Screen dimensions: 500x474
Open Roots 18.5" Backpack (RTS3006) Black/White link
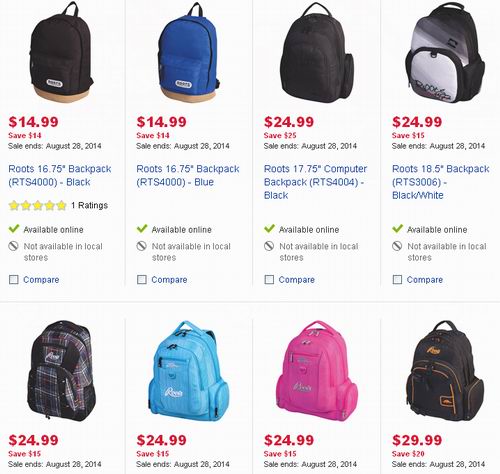point(441,182)
